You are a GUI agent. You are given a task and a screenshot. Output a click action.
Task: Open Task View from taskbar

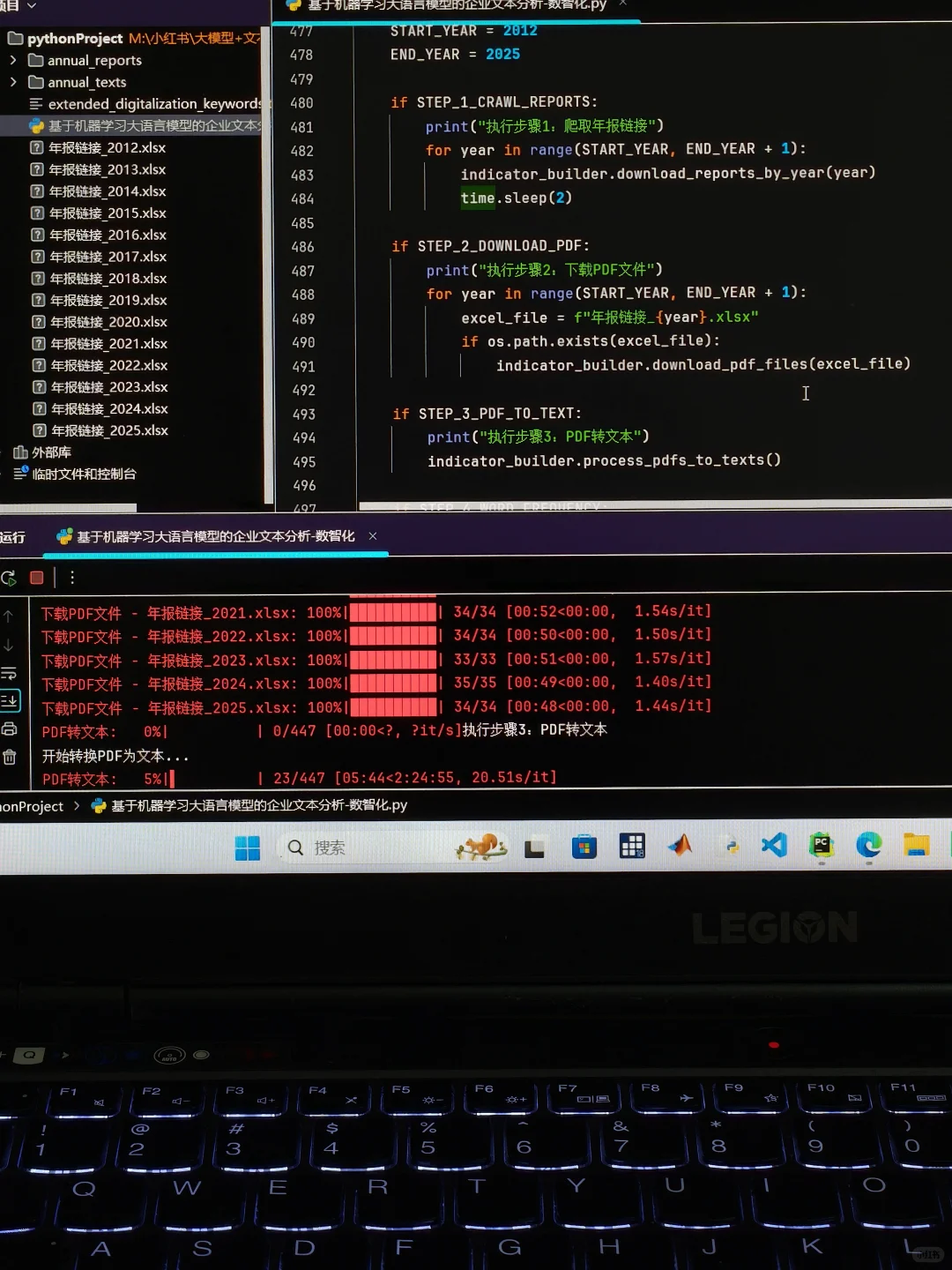pyautogui.click(x=534, y=848)
